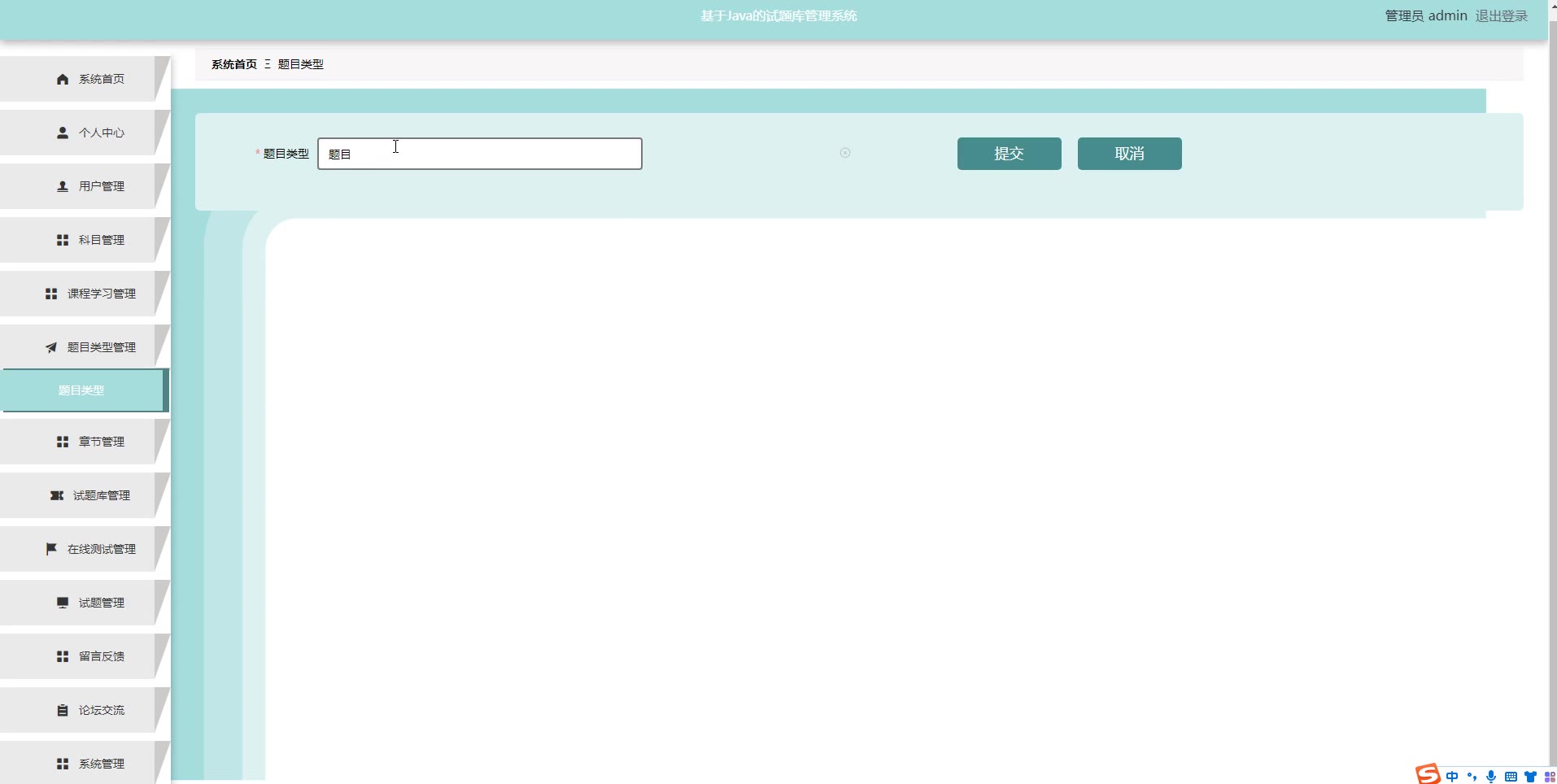Click the Sogou input method logo

pyautogui.click(x=1428, y=774)
